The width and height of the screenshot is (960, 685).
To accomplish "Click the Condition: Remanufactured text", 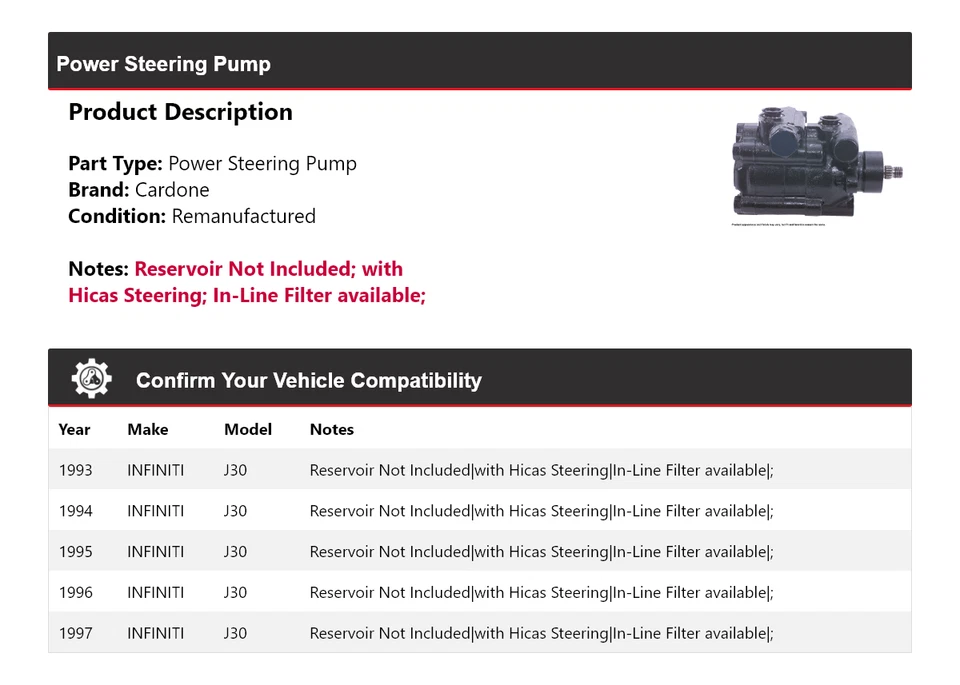I will point(192,216).
